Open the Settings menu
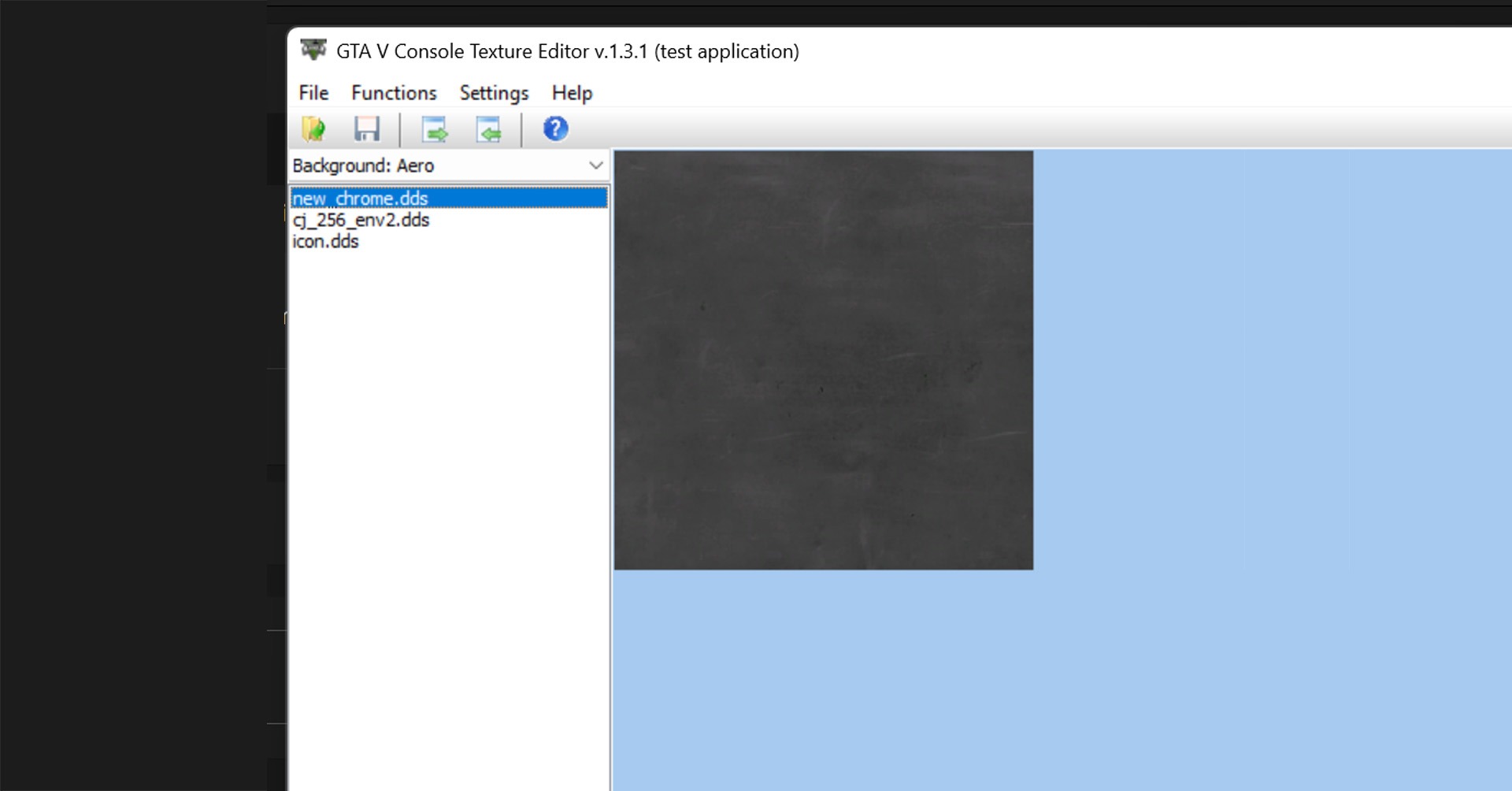Viewport: 1512px width, 791px height. click(494, 93)
